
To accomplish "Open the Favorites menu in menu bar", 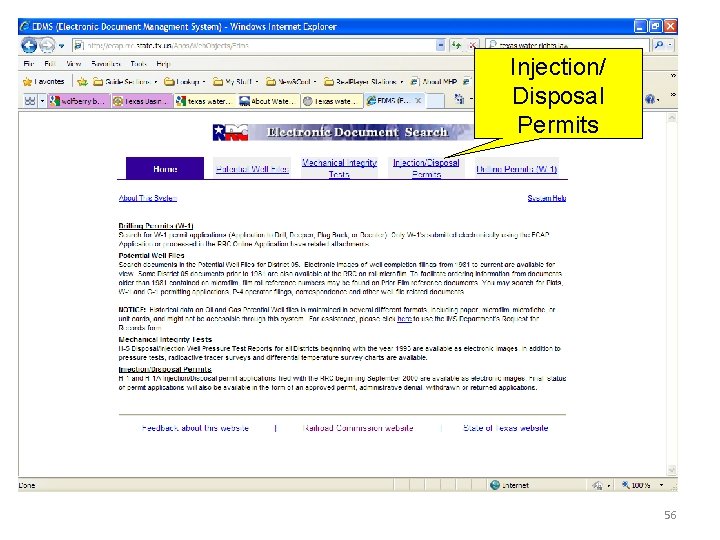I will [106, 63].
